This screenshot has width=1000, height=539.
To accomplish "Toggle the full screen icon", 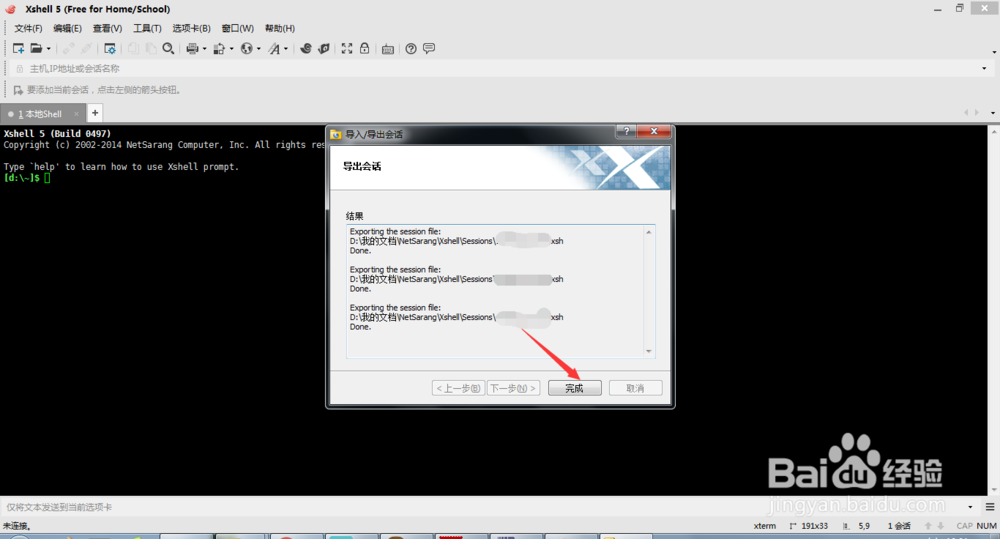I will pos(347,48).
